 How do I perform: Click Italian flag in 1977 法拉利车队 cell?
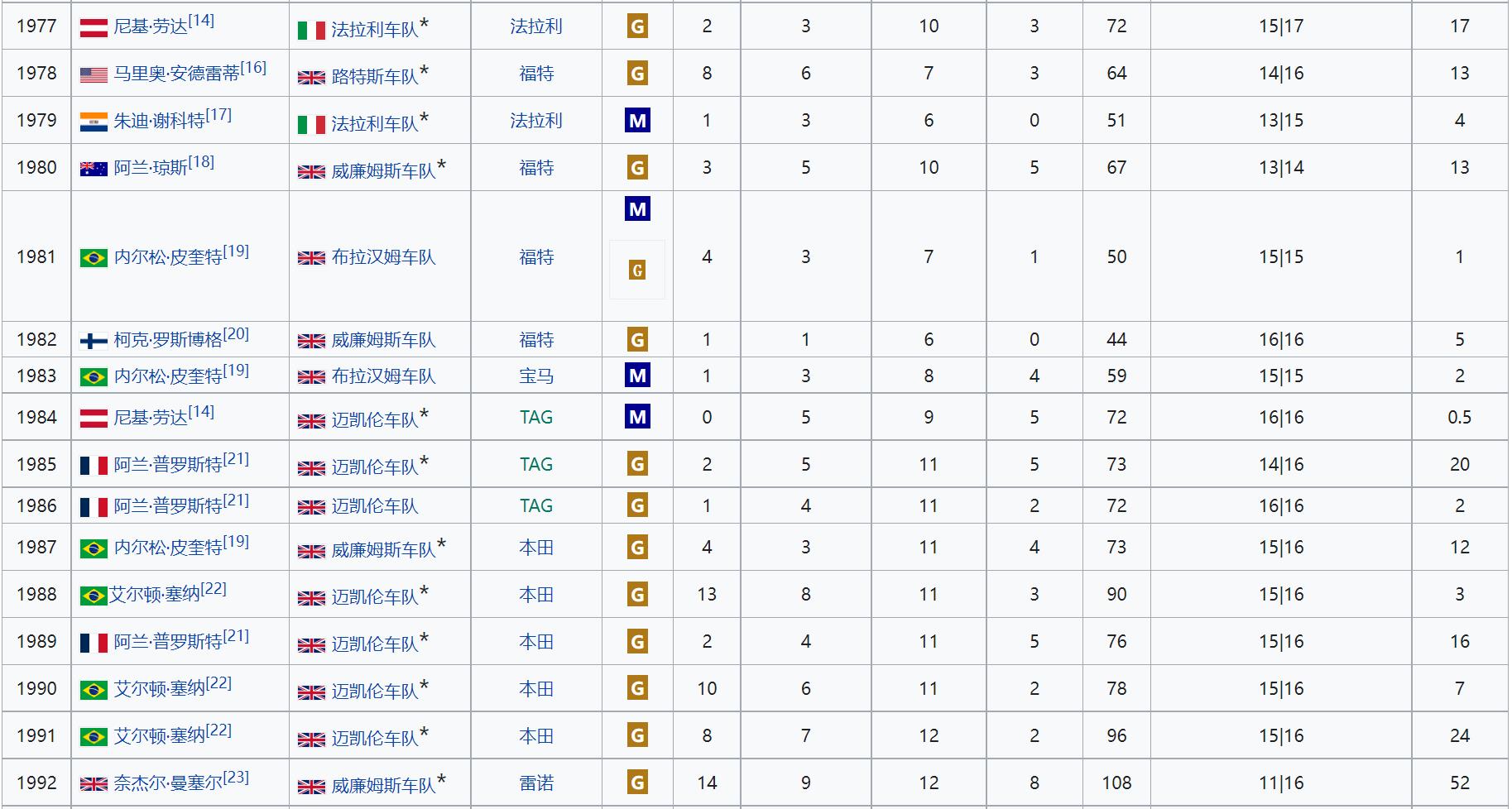tap(311, 31)
